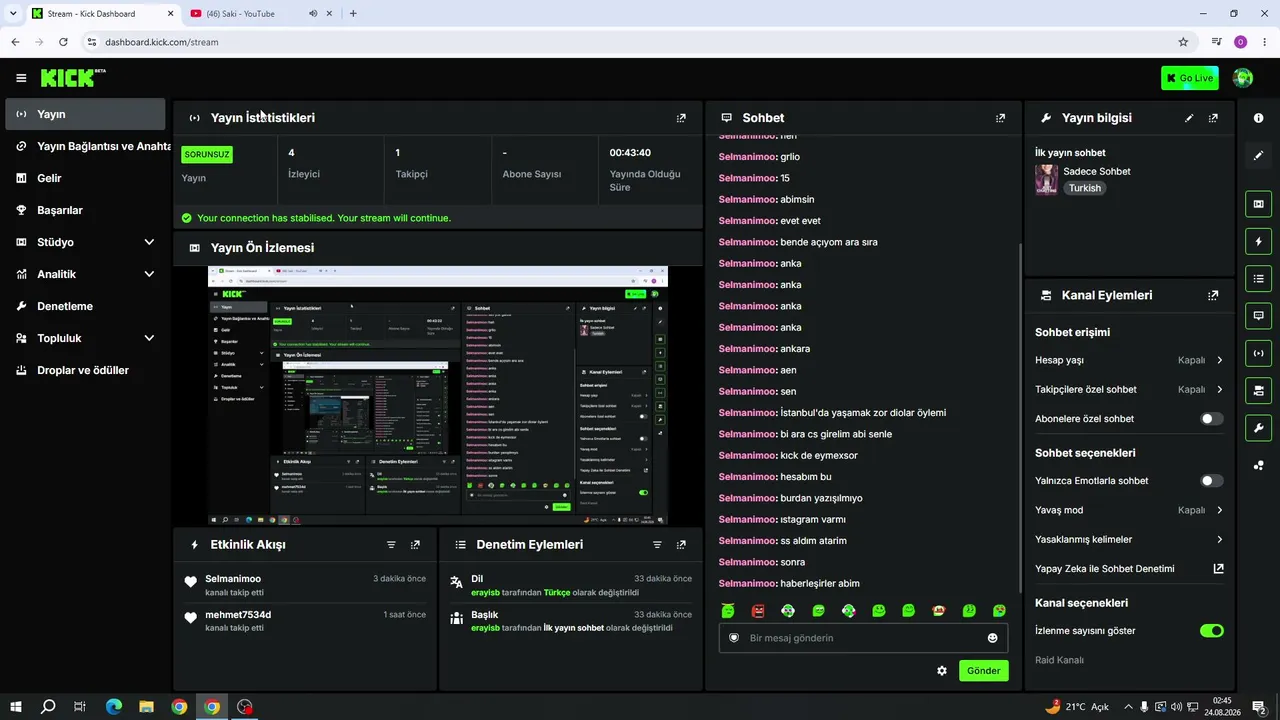The width and height of the screenshot is (1280, 720).
Task: Open Denetleme in the sidebar
Action: coord(85,306)
